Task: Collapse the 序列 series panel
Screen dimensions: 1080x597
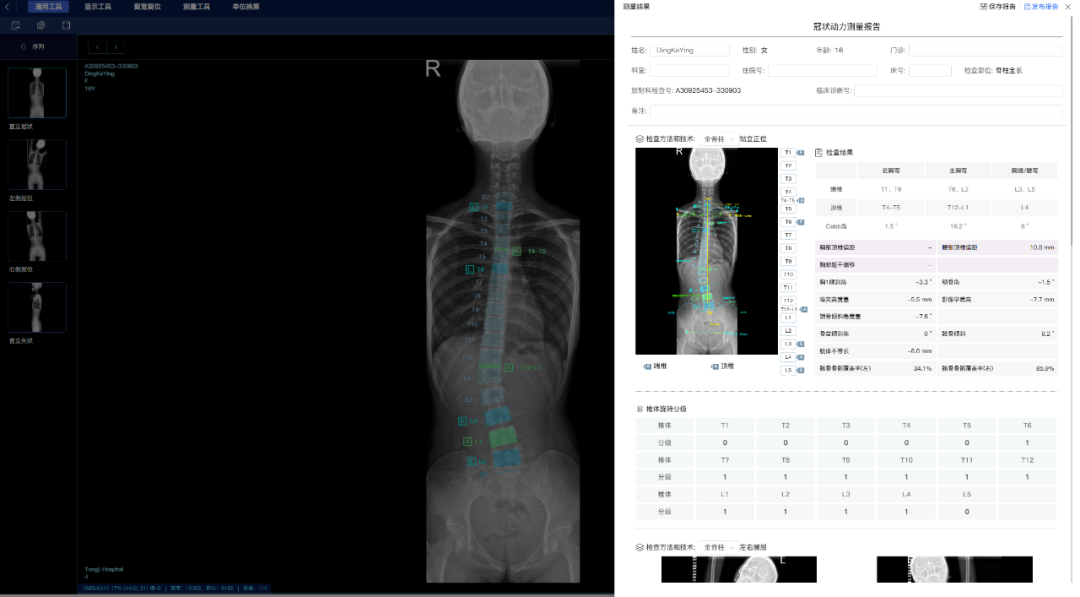Action: (x=23, y=47)
